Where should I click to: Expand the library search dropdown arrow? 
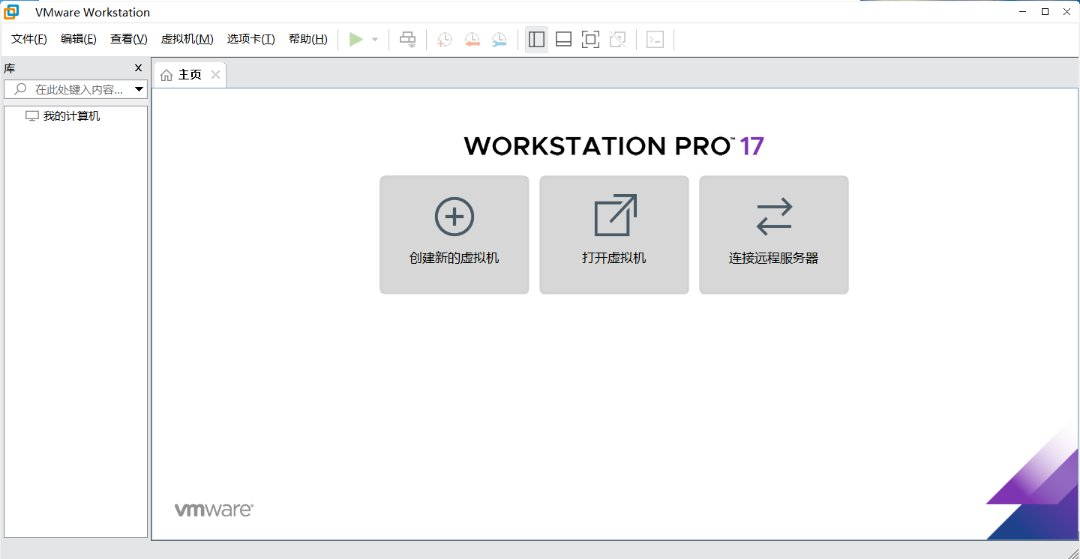pyautogui.click(x=139, y=89)
